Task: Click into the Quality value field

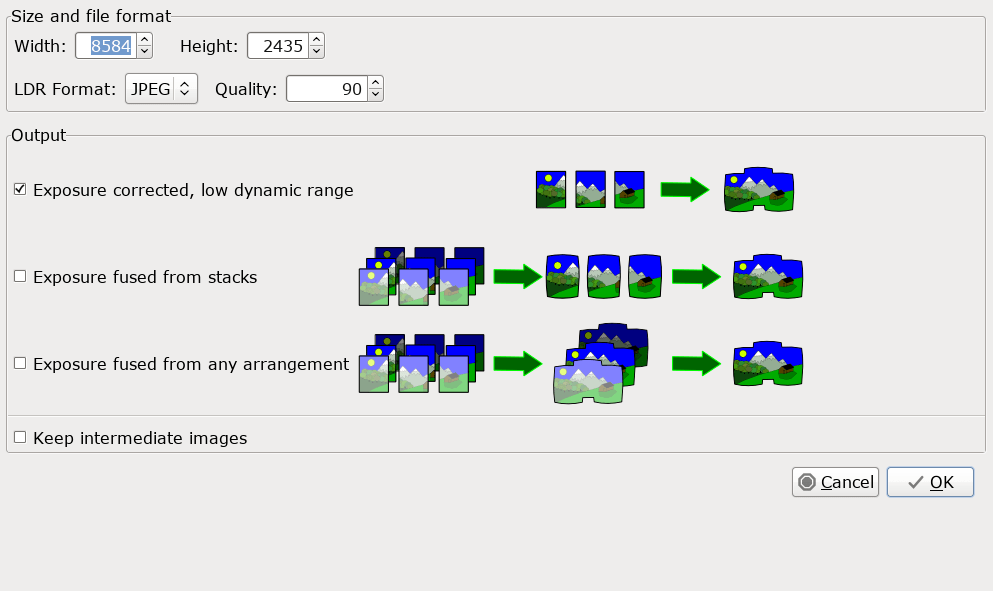Action: point(327,89)
